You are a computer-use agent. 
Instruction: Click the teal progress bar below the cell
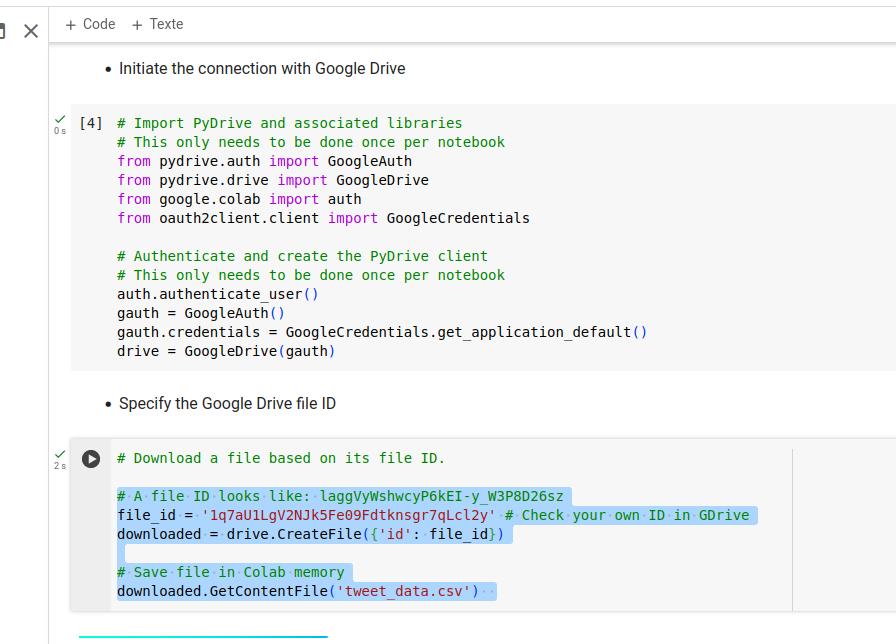click(203, 636)
